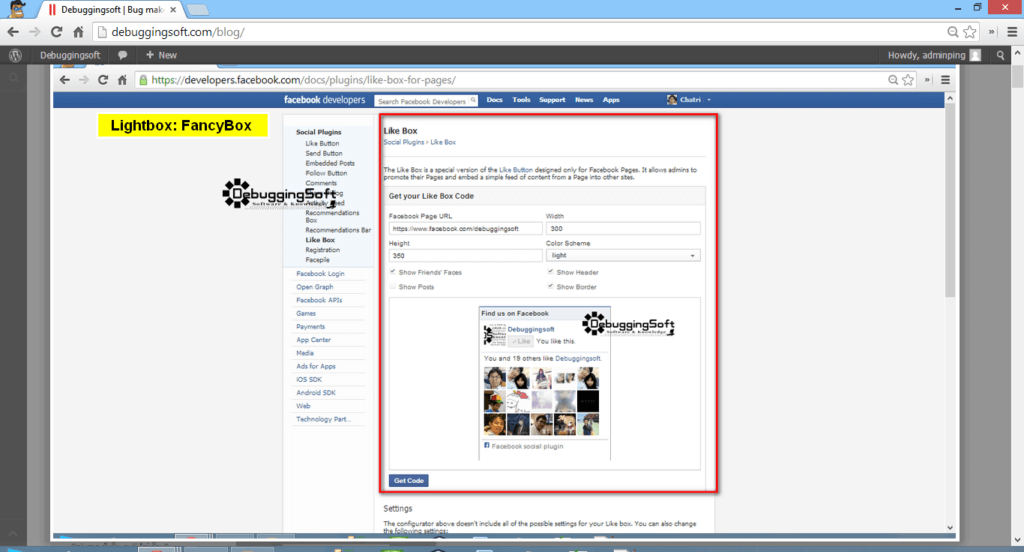Image resolution: width=1024 pixels, height=552 pixels.
Task: Click the Chatri profile avatar
Action: [x=671, y=100]
